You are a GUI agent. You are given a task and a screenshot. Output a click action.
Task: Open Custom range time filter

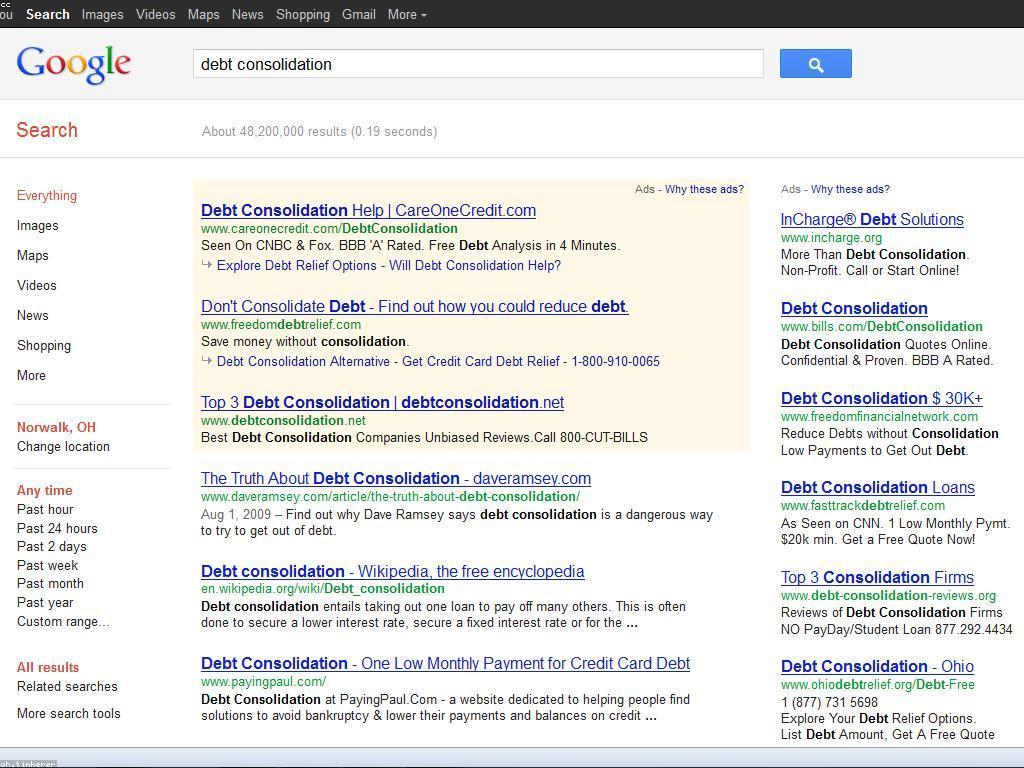[62, 622]
